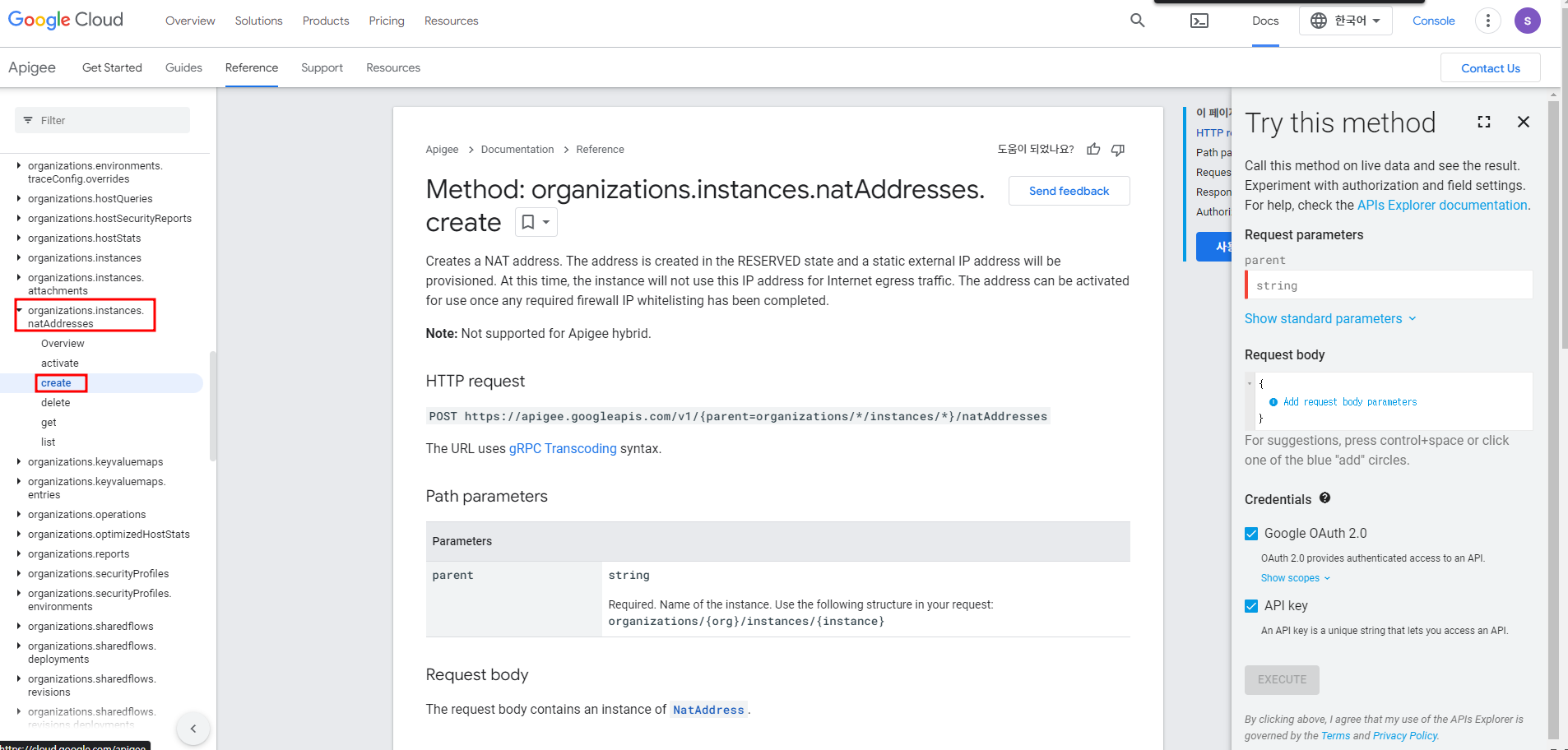Click the Apigee breadcrumb link
The image size is (1568, 750).
pyautogui.click(x=442, y=150)
